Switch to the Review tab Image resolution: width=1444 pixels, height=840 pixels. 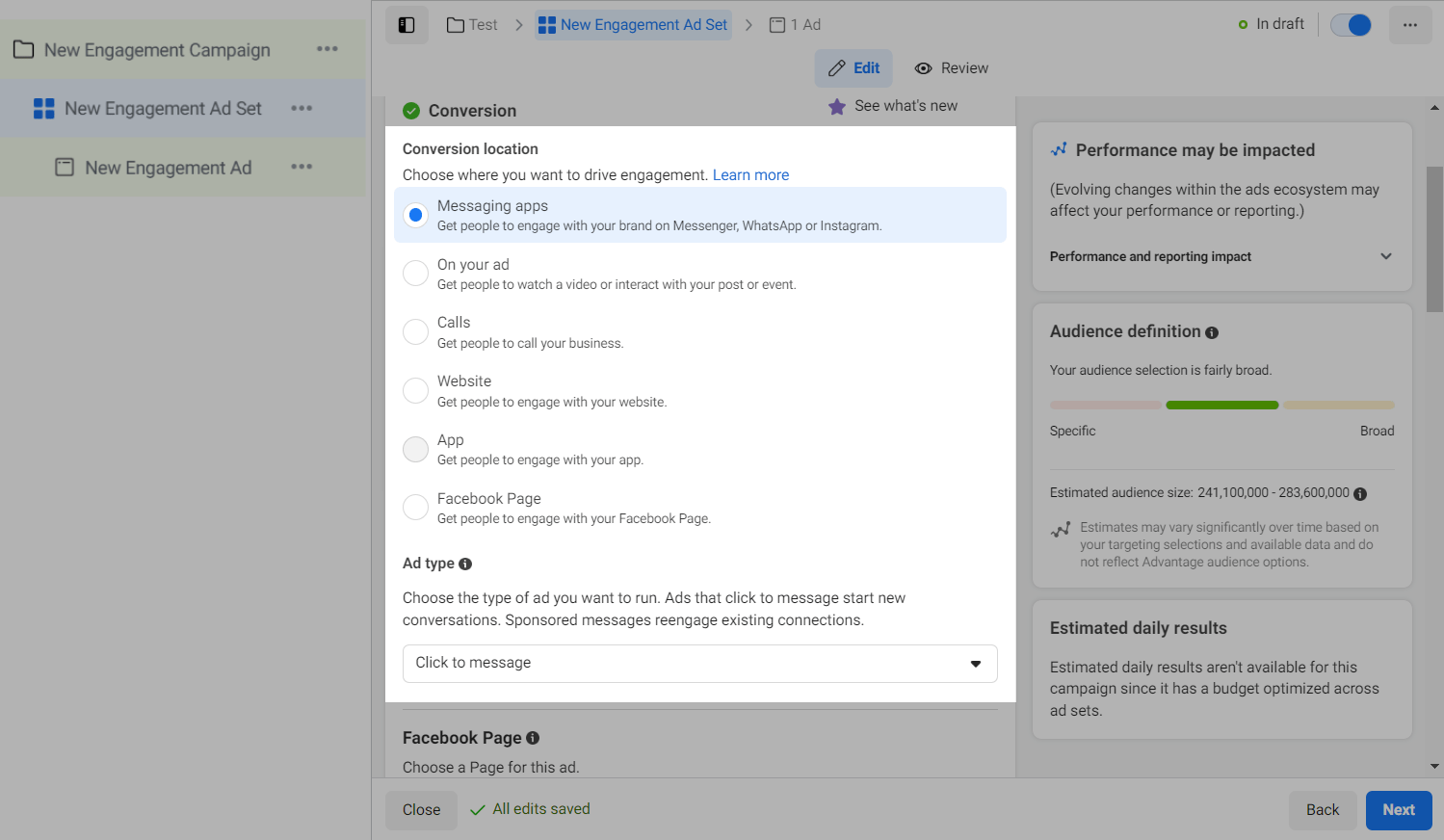click(951, 68)
